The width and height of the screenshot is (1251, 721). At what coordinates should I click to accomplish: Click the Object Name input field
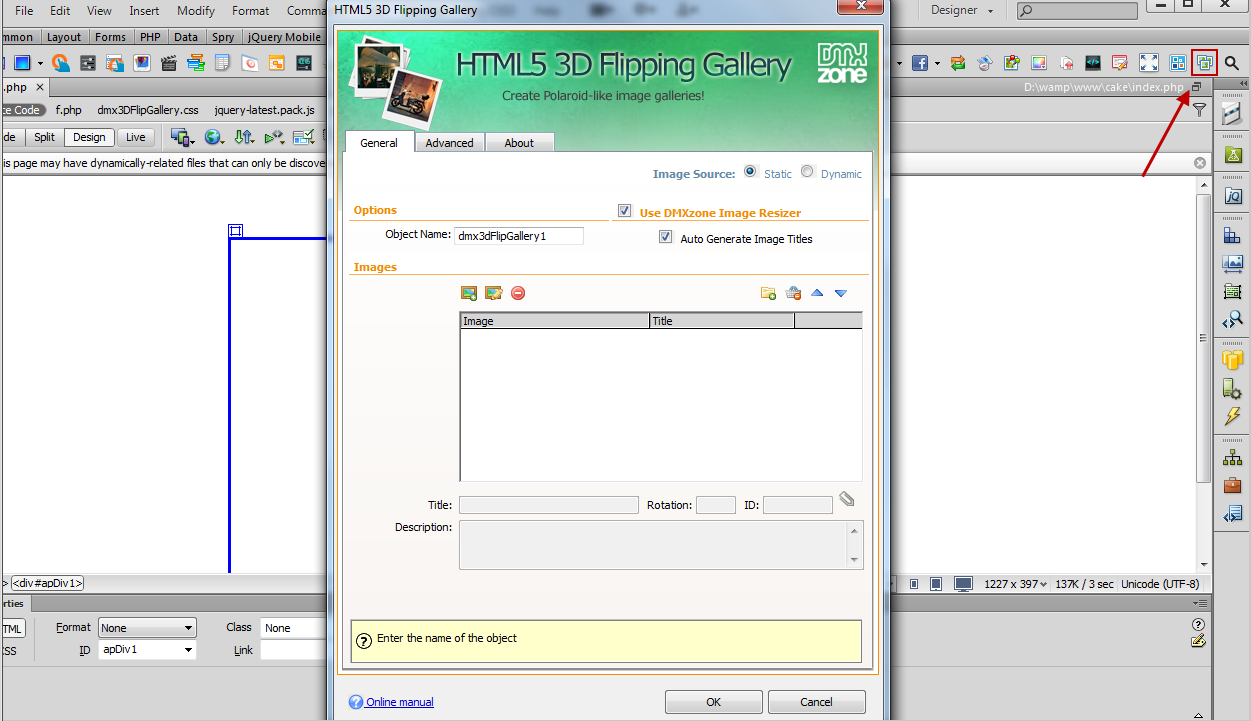(x=519, y=236)
